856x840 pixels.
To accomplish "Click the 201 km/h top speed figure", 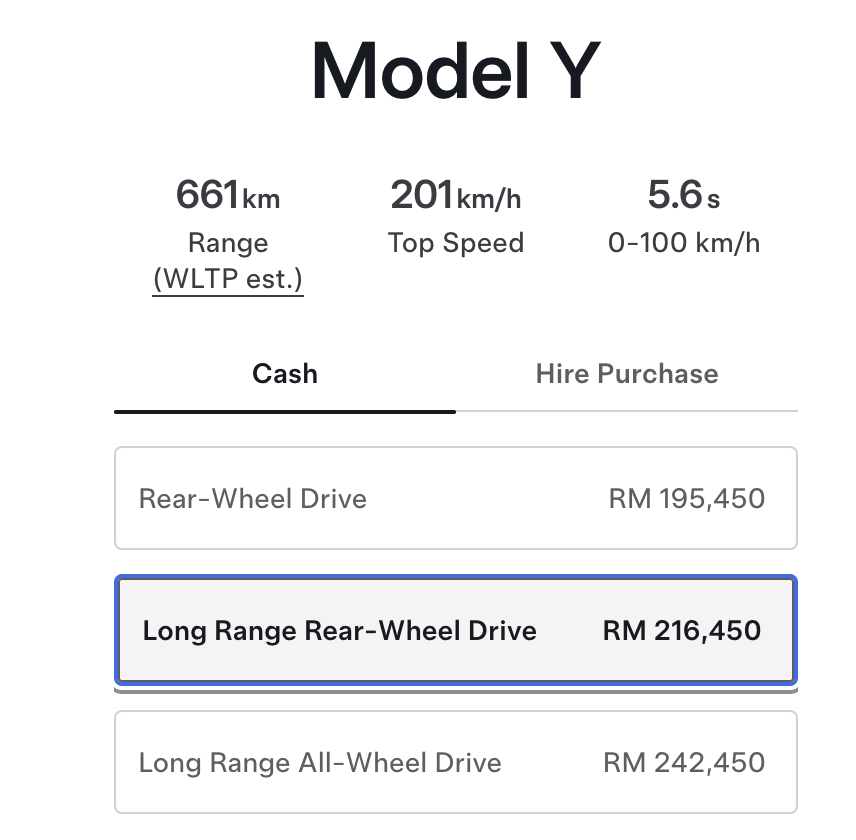I will [x=456, y=195].
